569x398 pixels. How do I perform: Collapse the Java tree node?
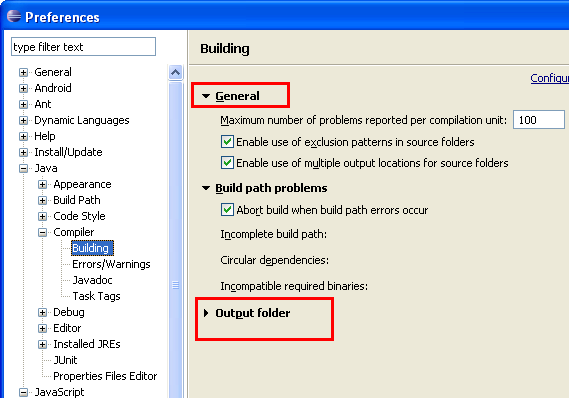(24, 168)
